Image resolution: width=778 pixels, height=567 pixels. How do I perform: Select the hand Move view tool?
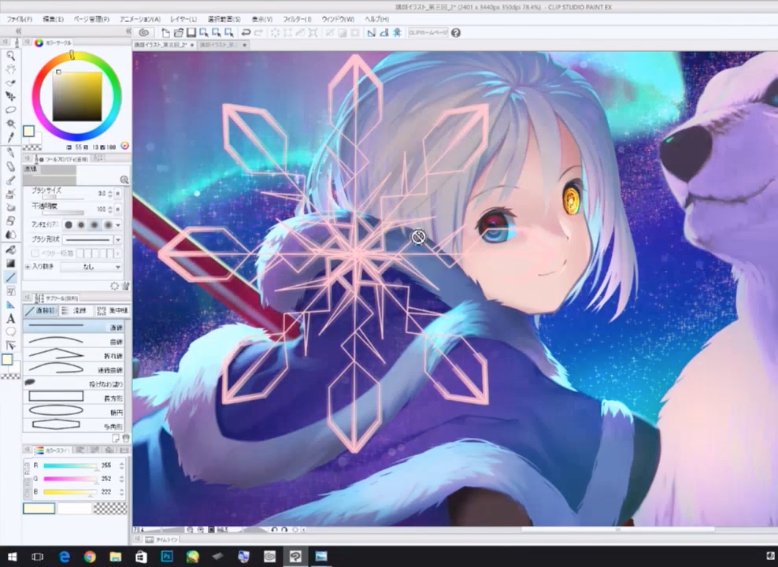(10, 69)
